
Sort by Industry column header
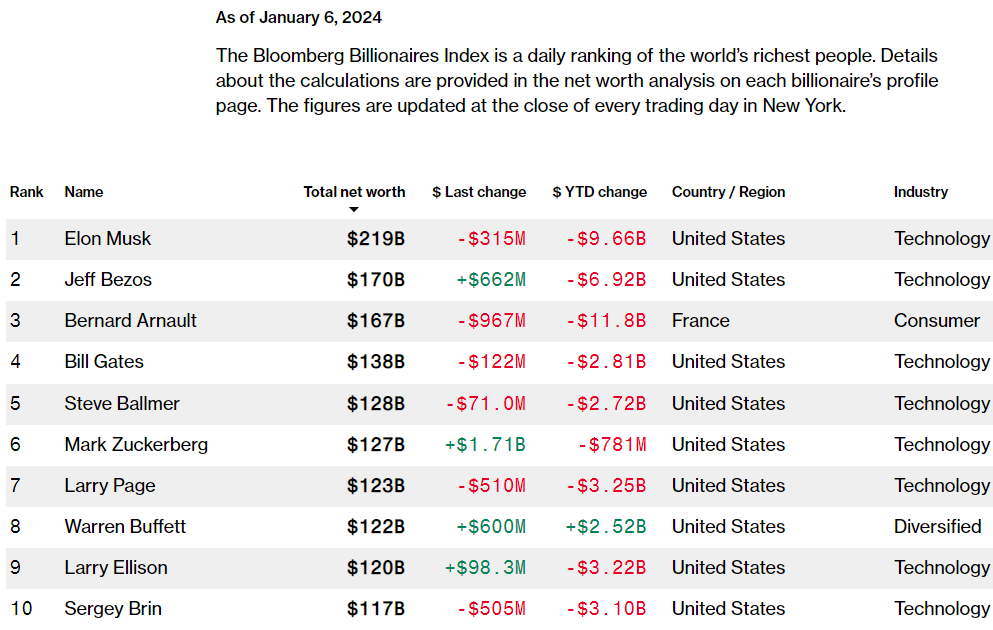920,192
